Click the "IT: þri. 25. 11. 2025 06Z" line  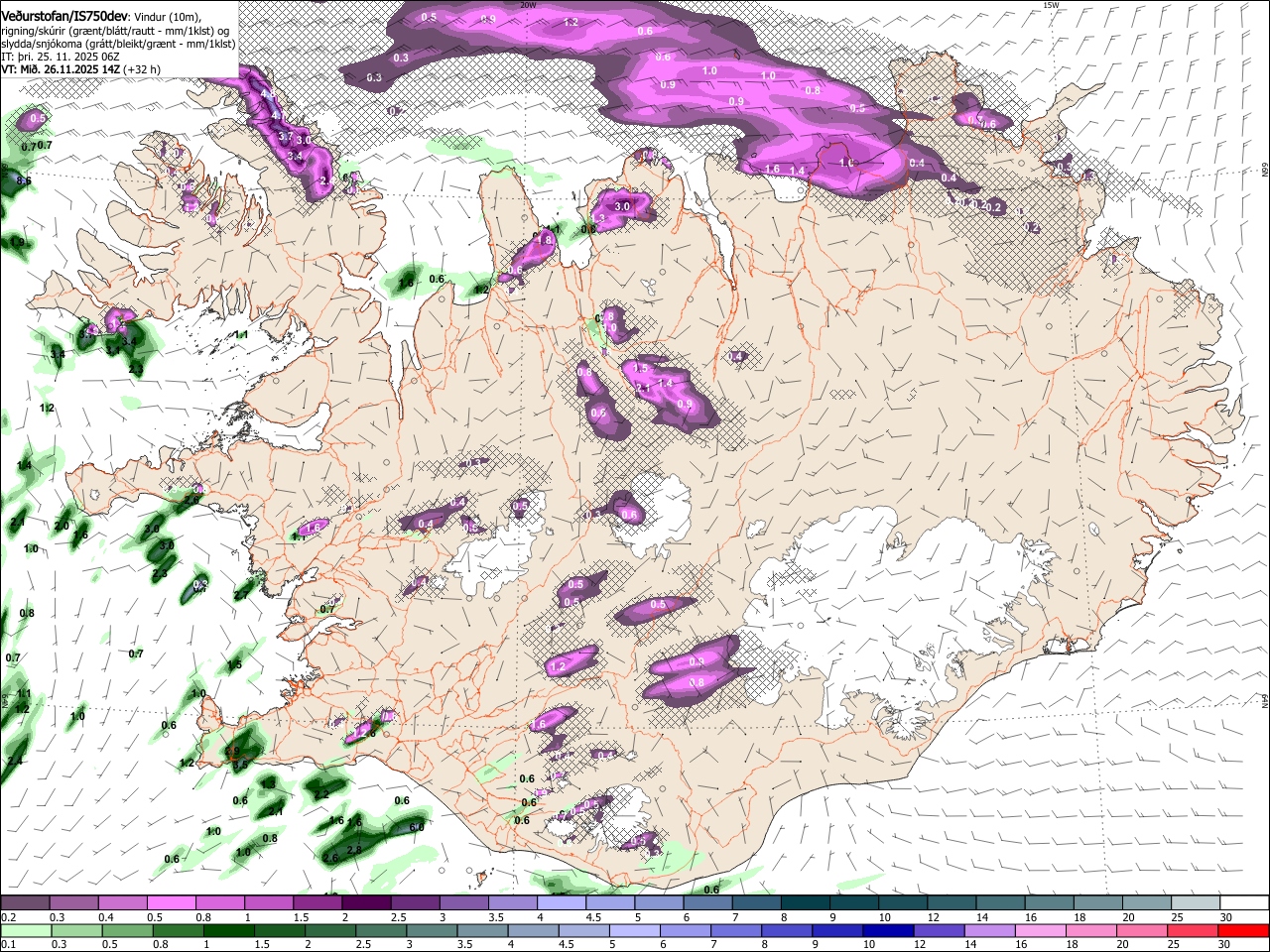pyautogui.click(x=61, y=57)
